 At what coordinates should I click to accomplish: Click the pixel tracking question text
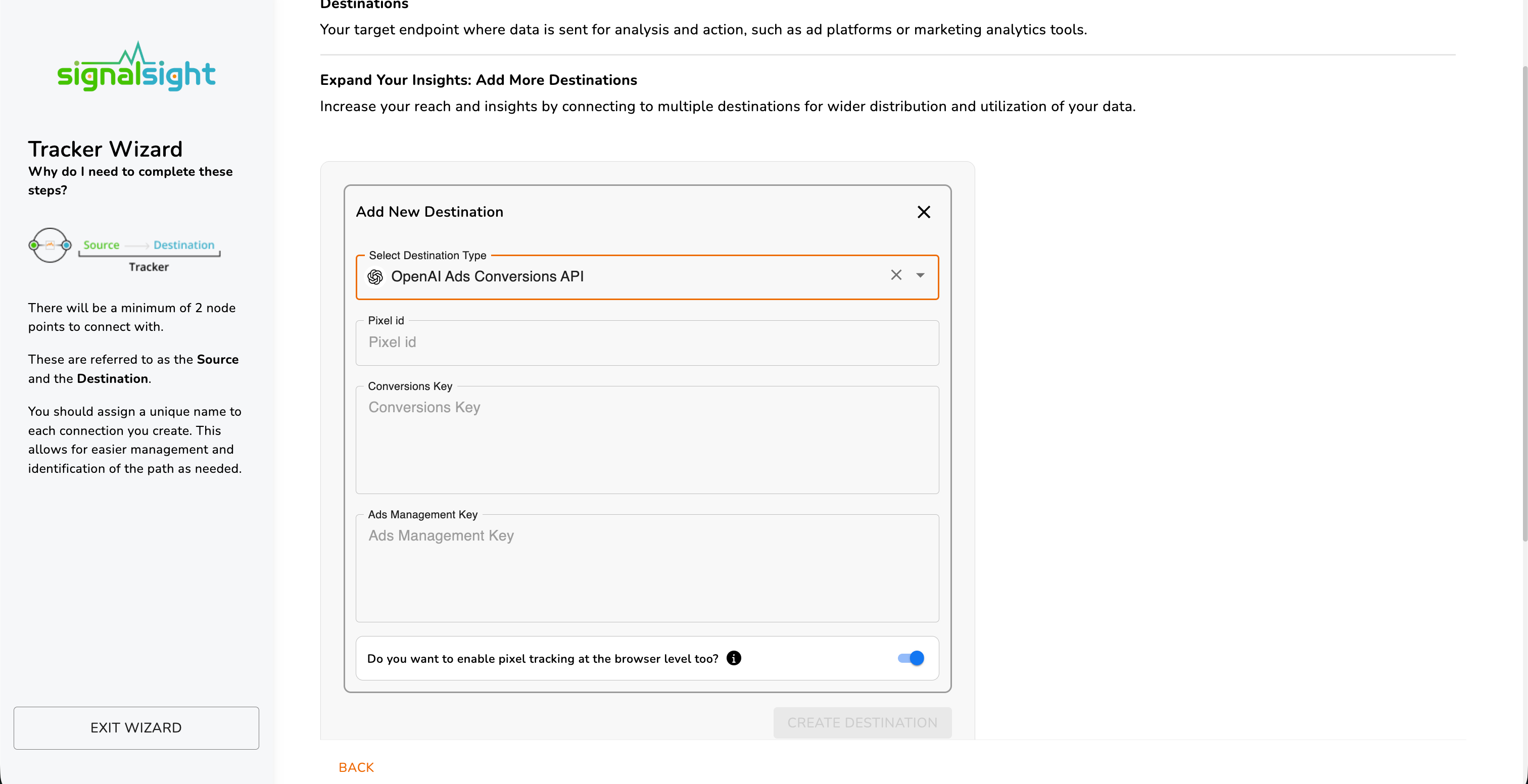542,658
